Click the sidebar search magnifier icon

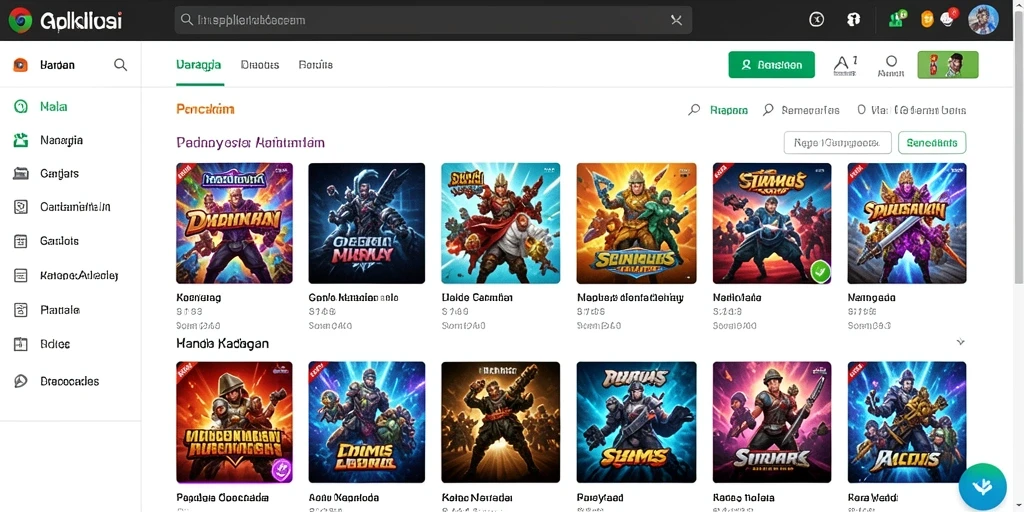(x=120, y=65)
